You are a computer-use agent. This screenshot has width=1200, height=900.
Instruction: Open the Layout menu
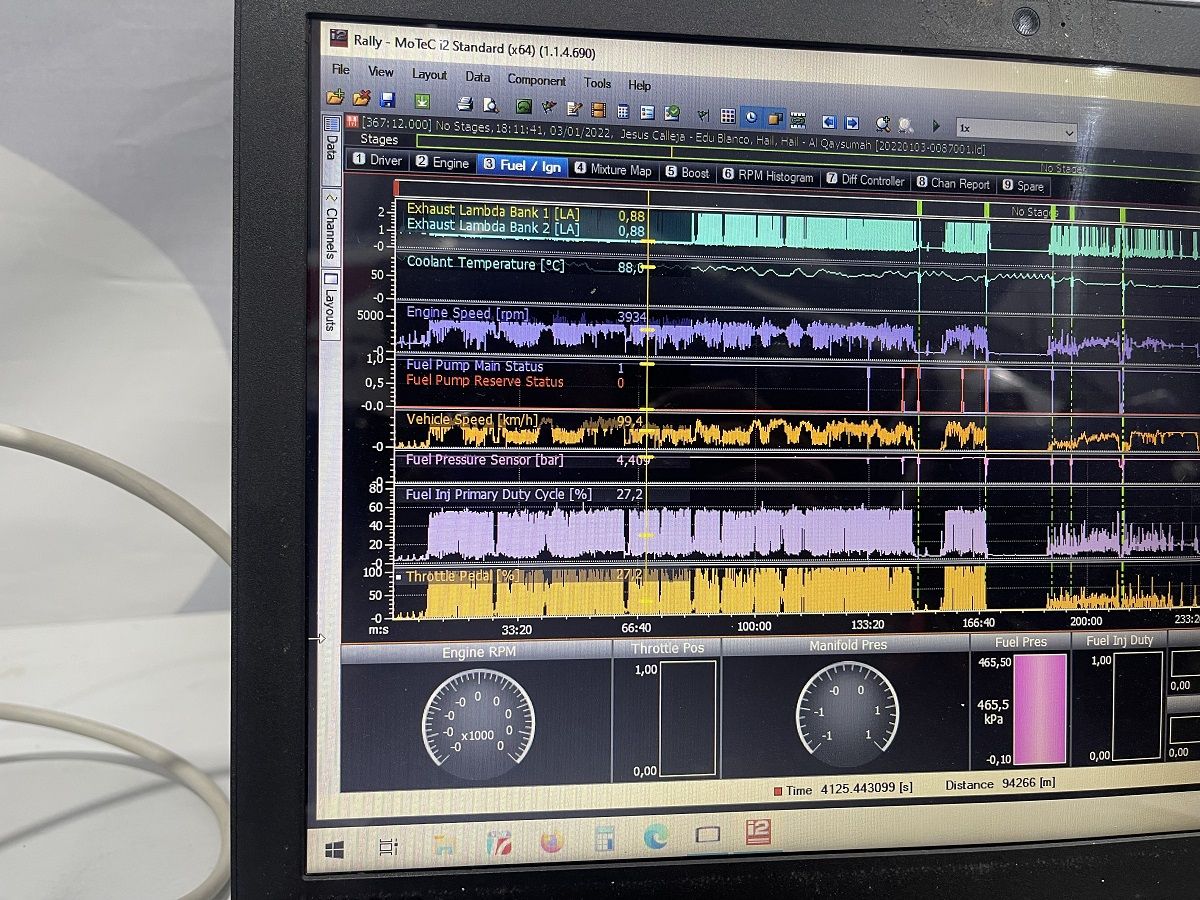point(430,75)
